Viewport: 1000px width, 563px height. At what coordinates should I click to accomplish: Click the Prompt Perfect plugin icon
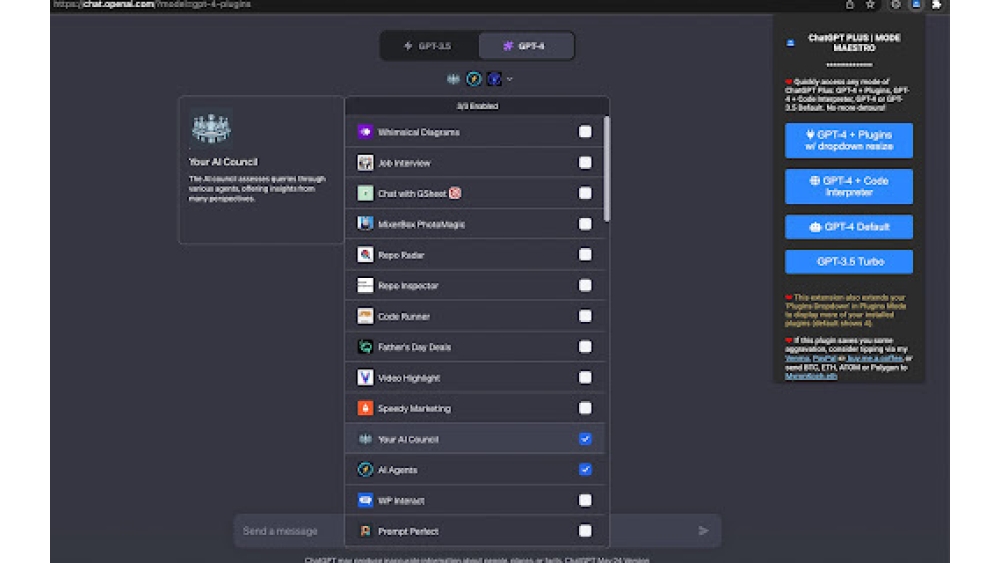(365, 530)
